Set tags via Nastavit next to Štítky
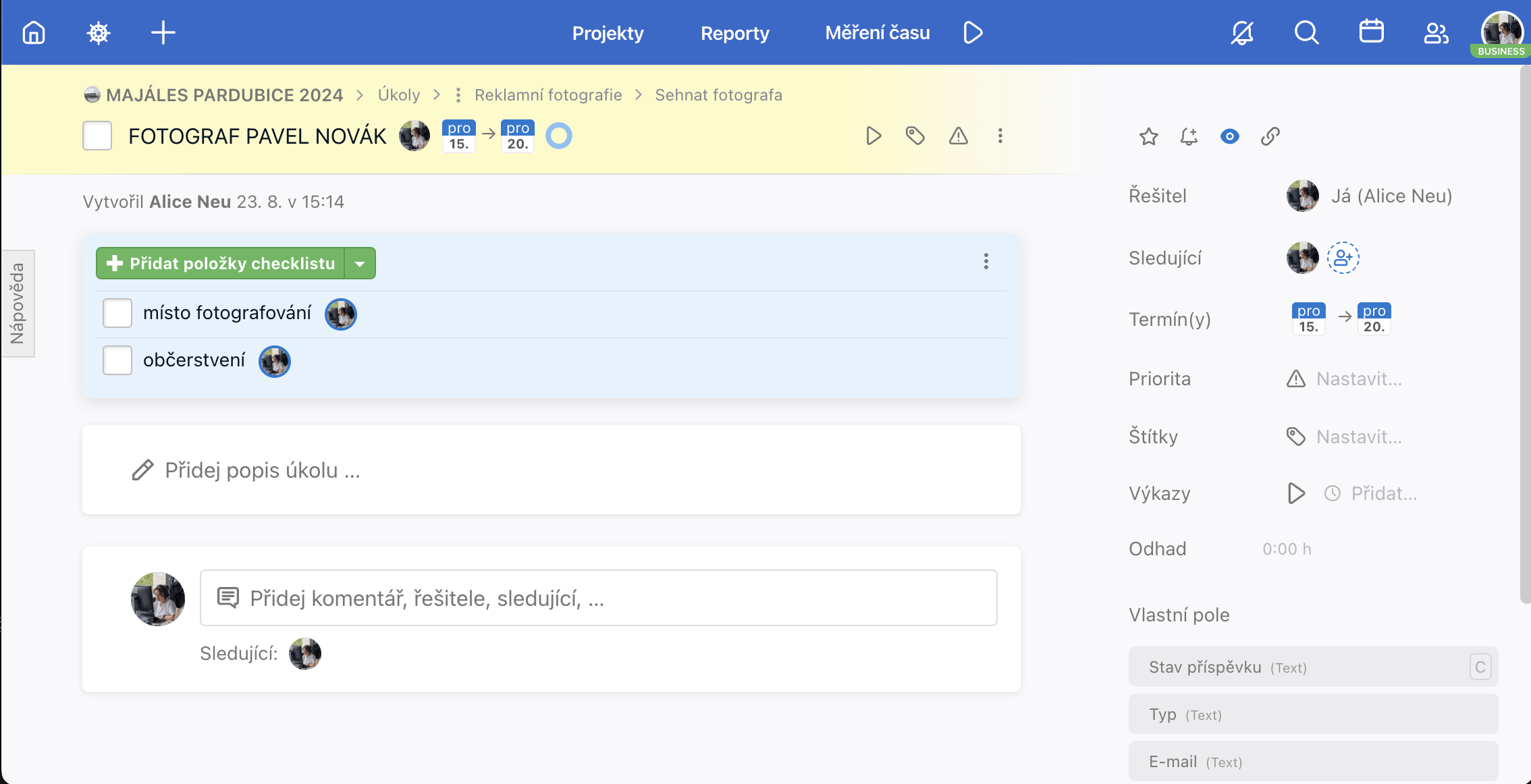This screenshot has width=1531, height=784. click(1359, 437)
